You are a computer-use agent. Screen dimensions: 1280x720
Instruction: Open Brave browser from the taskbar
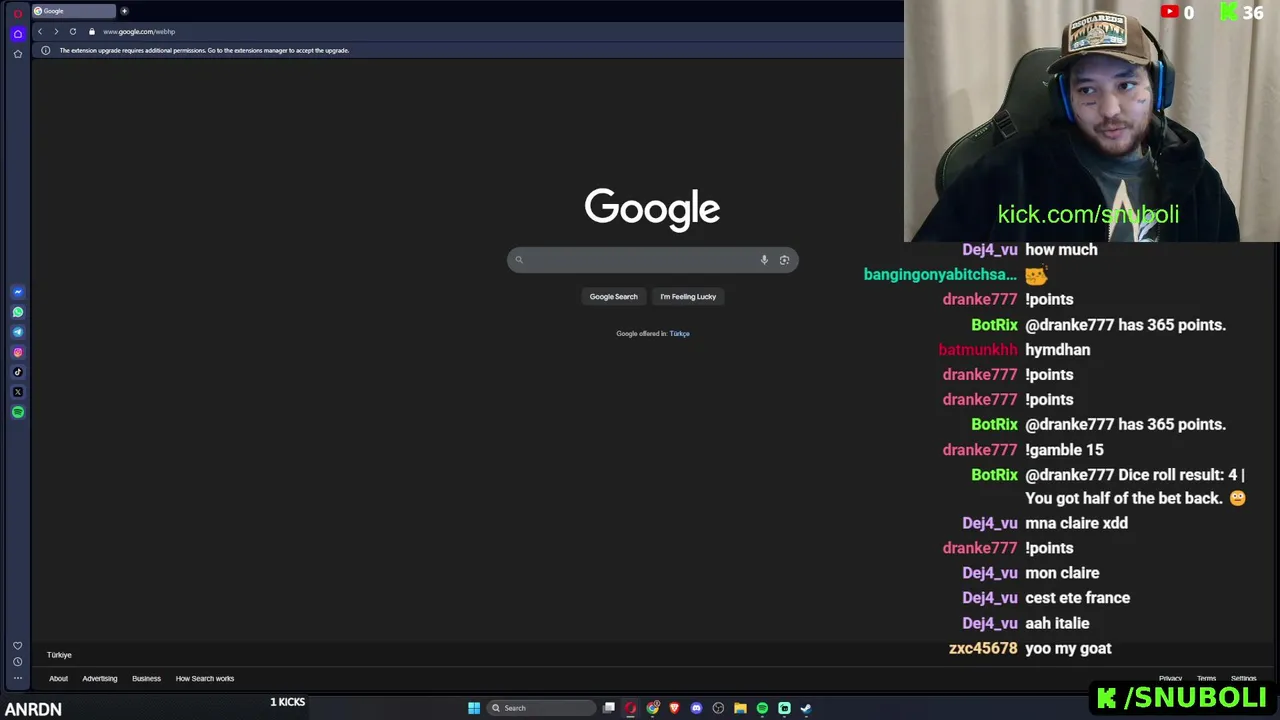(x=674, y=708)
